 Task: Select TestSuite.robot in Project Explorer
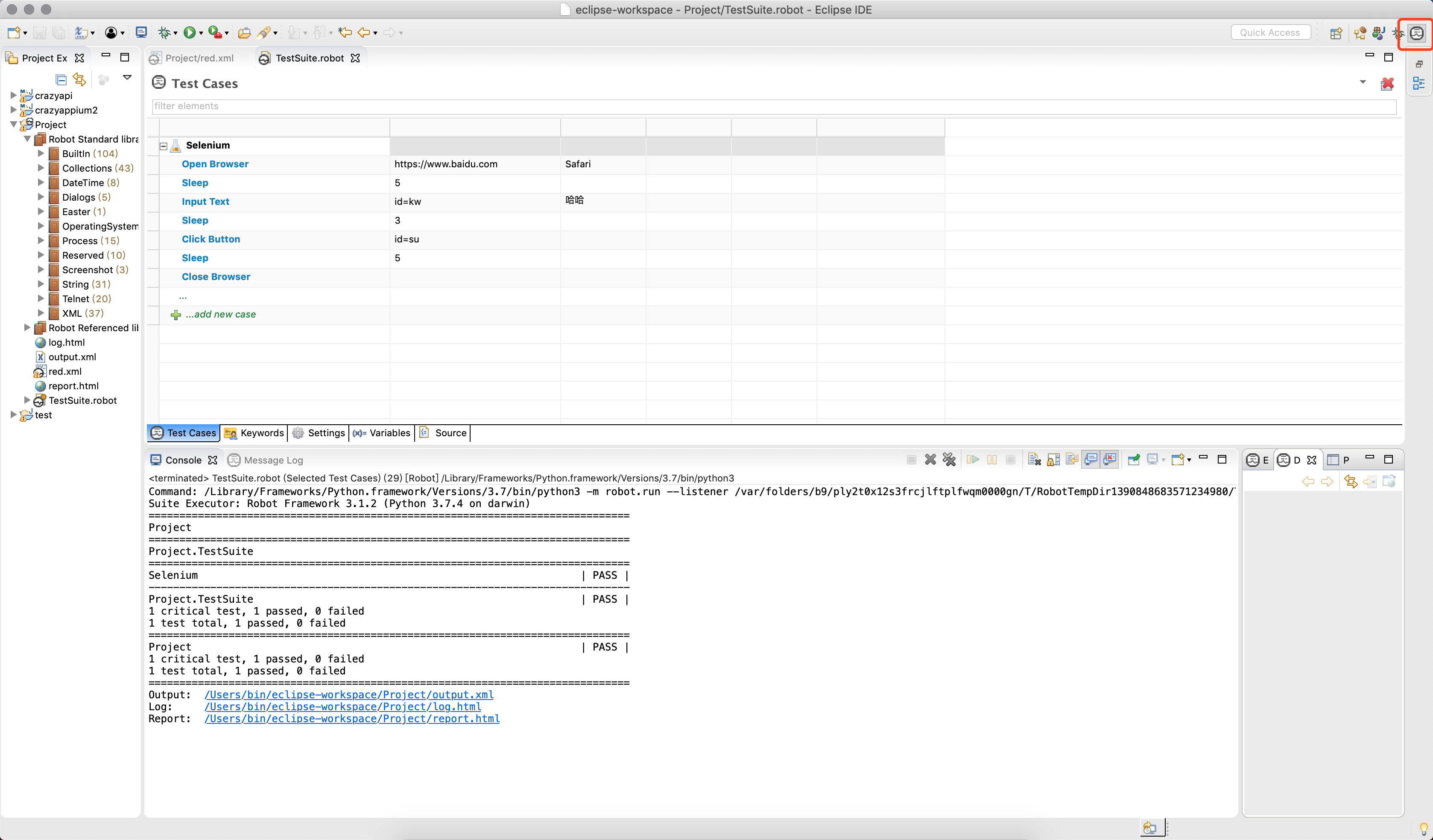(82, 400)
